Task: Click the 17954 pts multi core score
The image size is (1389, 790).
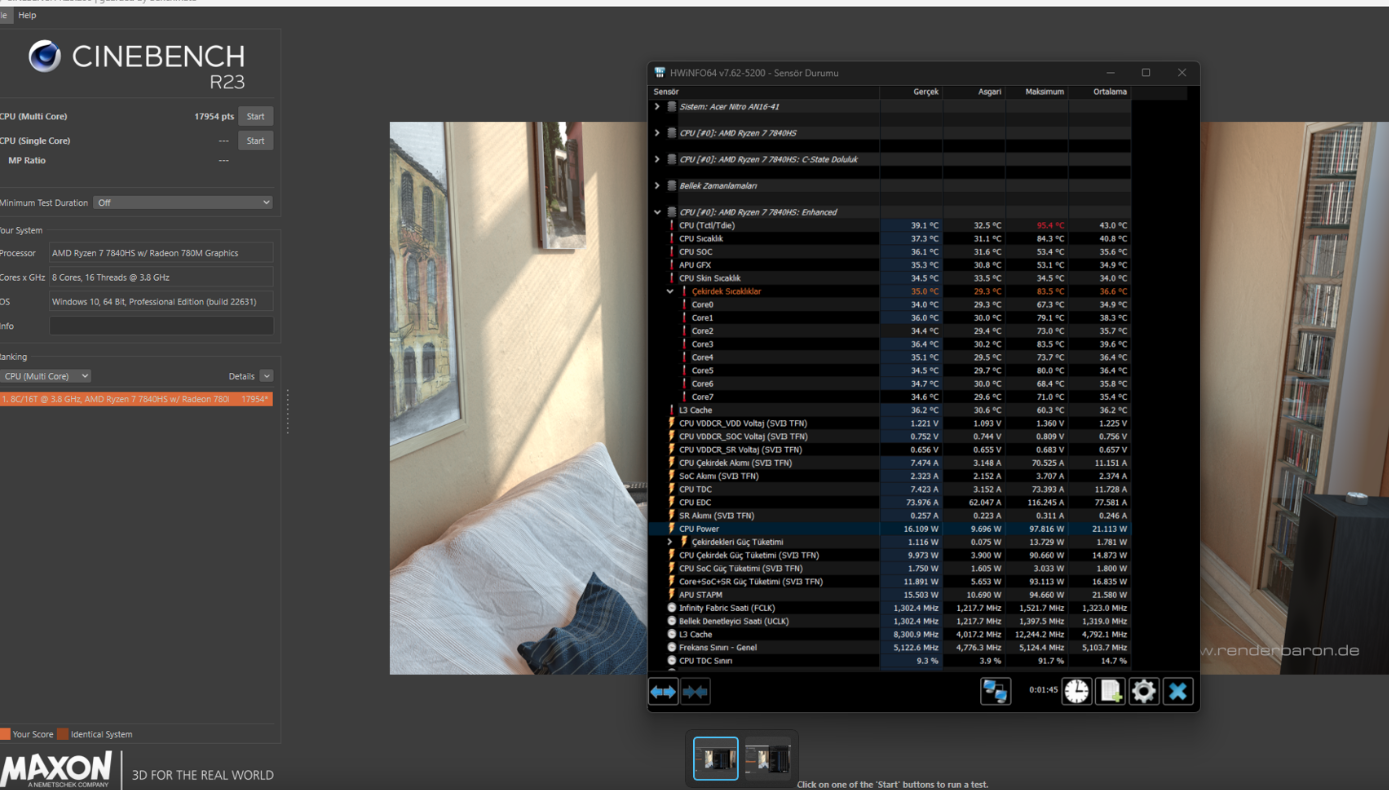Action: pyautogui.click(x=214, y=117)
